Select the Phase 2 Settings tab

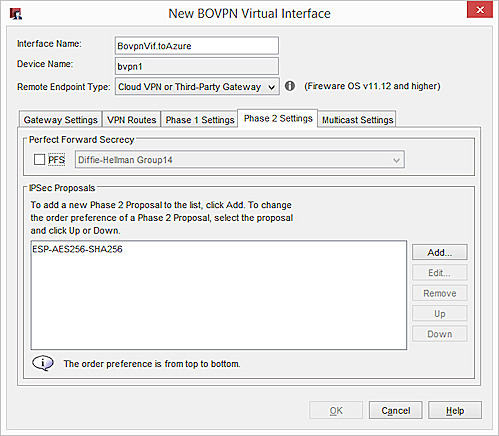278,118
